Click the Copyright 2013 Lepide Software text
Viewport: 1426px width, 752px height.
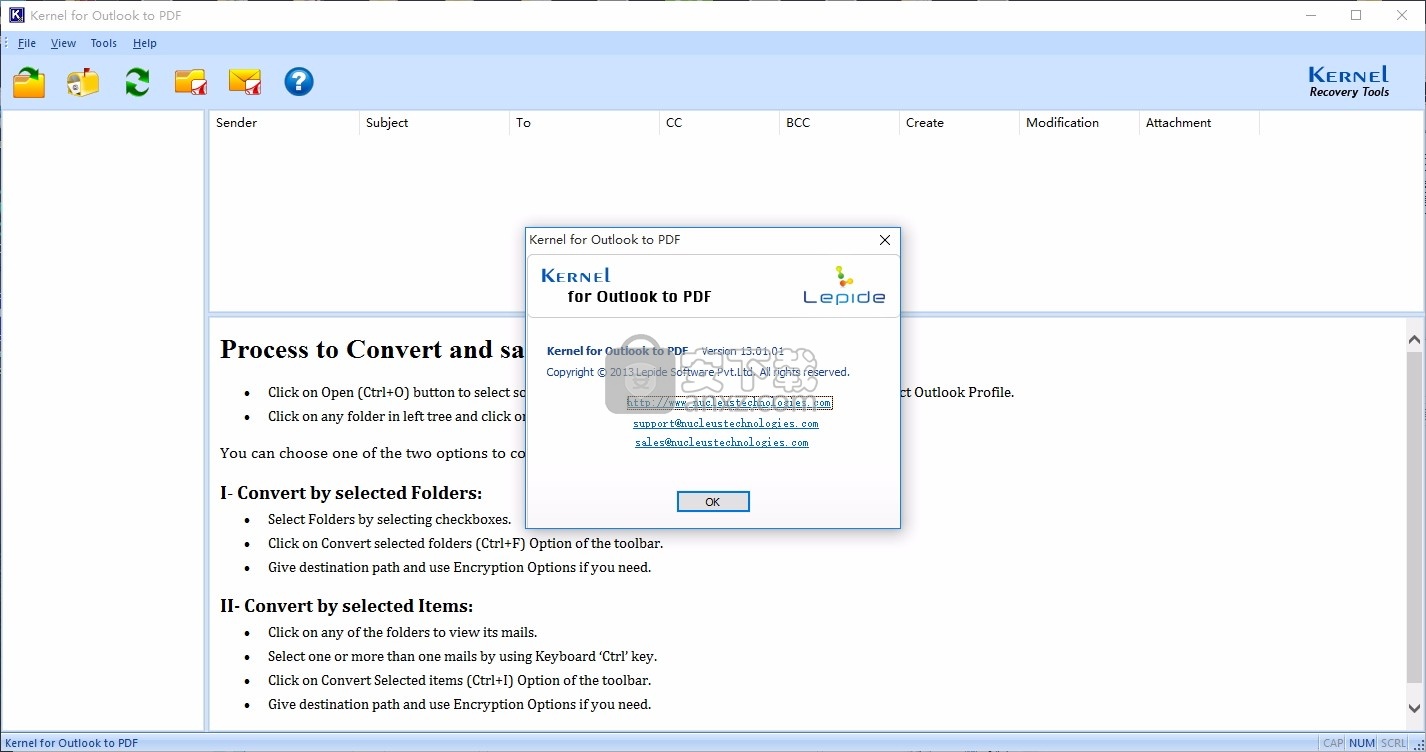point(698,372)
